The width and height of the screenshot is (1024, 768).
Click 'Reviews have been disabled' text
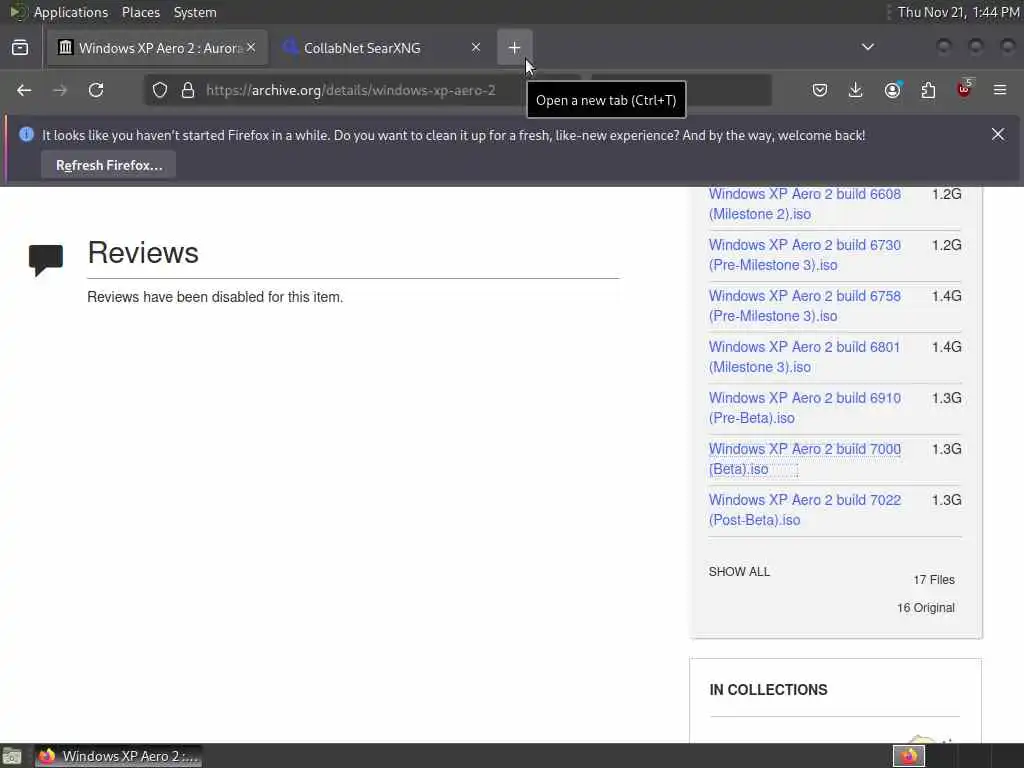pos(215,297)
